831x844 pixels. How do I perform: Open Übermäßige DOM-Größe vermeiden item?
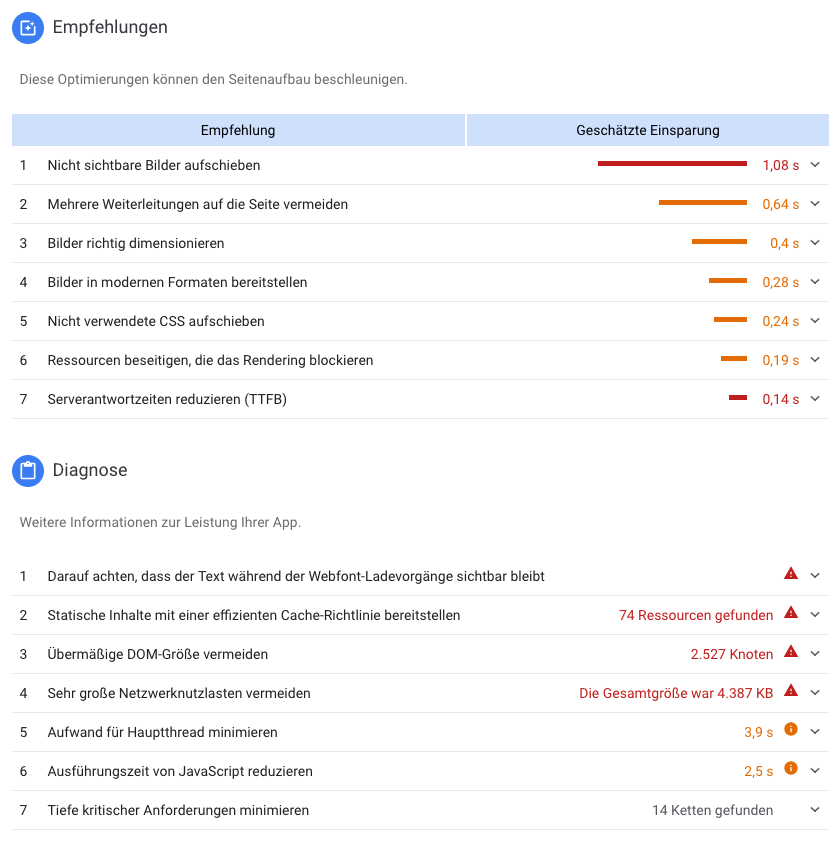(x=420, y=654)
